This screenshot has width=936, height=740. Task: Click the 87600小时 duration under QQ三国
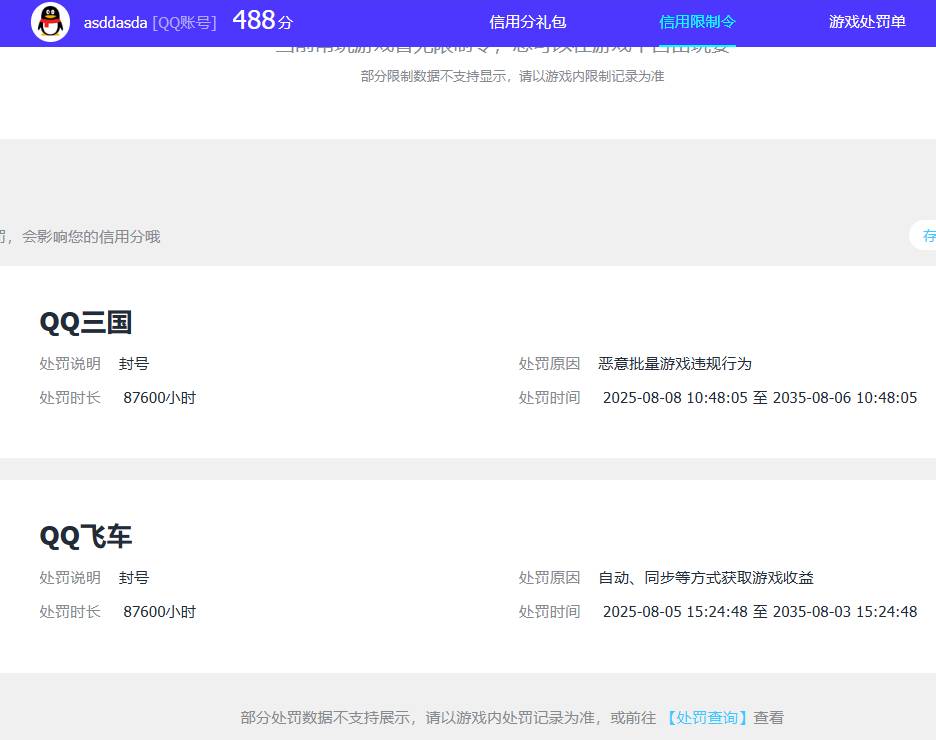coord(159,398)
